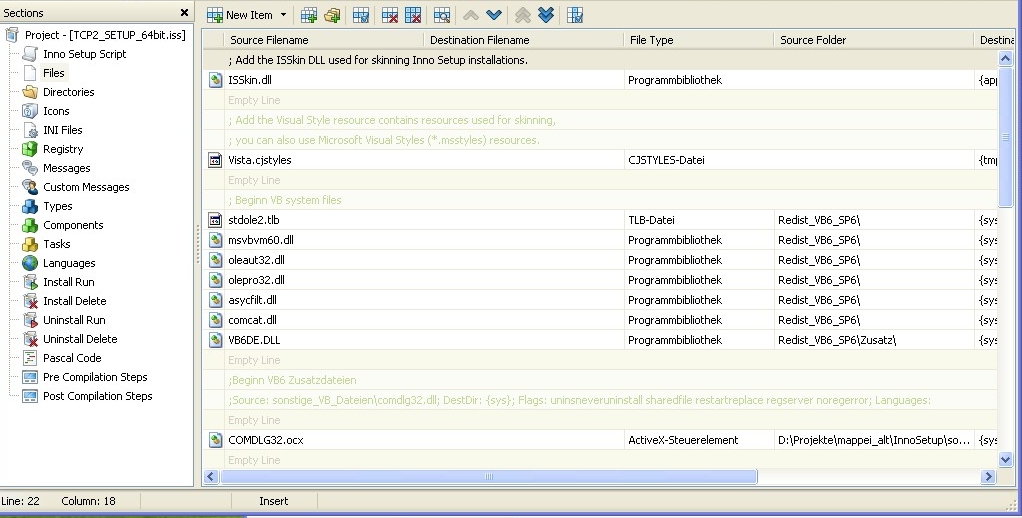Viewport: 1022px width, 518px height.
Task: Click the stdole2.tlb file icon
Action: pos(215,220)
